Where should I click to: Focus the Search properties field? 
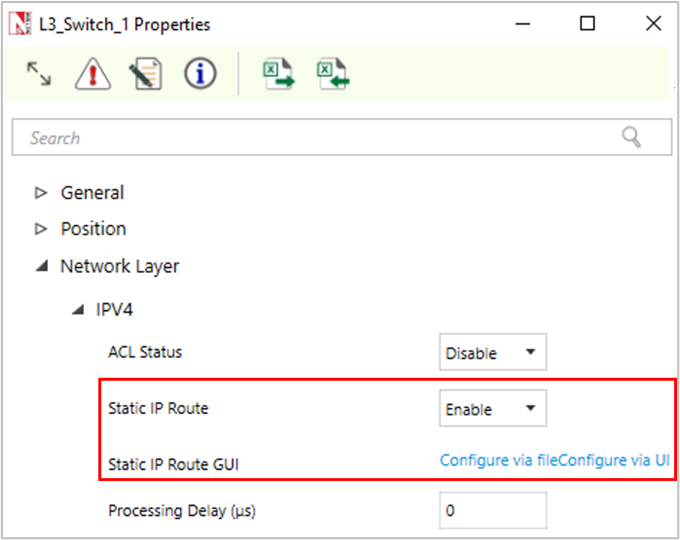click(320, 138)
